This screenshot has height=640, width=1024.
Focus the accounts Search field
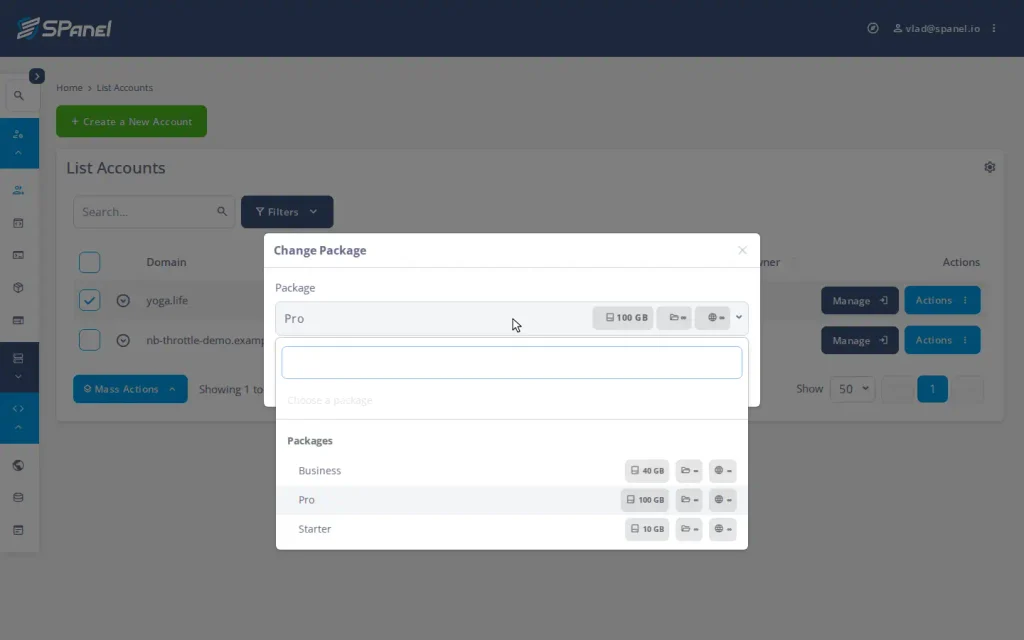153,212
